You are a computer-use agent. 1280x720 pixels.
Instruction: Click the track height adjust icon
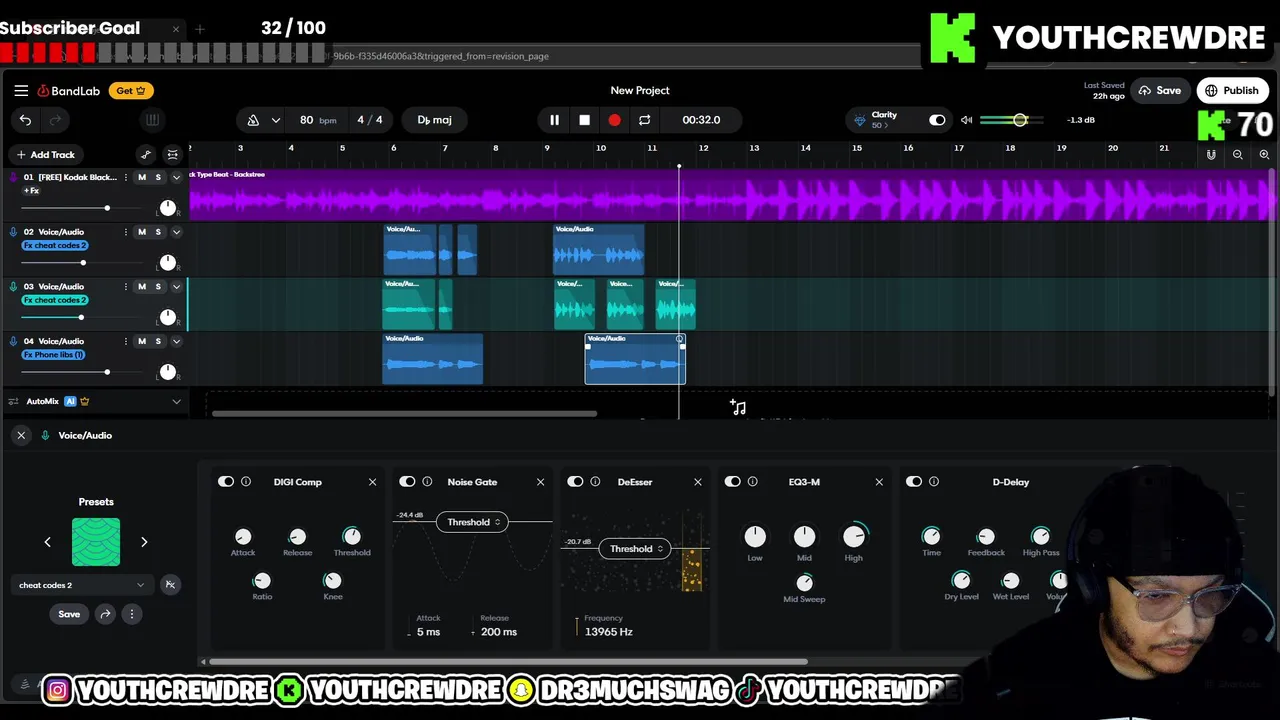(172, 155)
